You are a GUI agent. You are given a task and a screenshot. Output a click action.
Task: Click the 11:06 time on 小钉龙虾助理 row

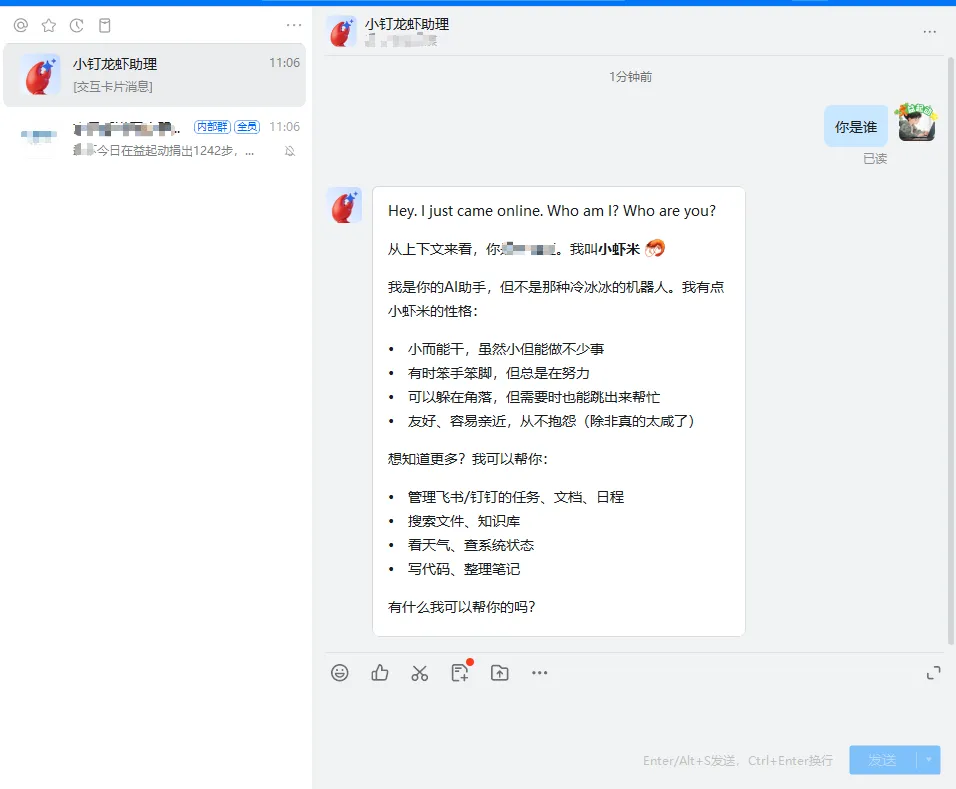[285, 63]
